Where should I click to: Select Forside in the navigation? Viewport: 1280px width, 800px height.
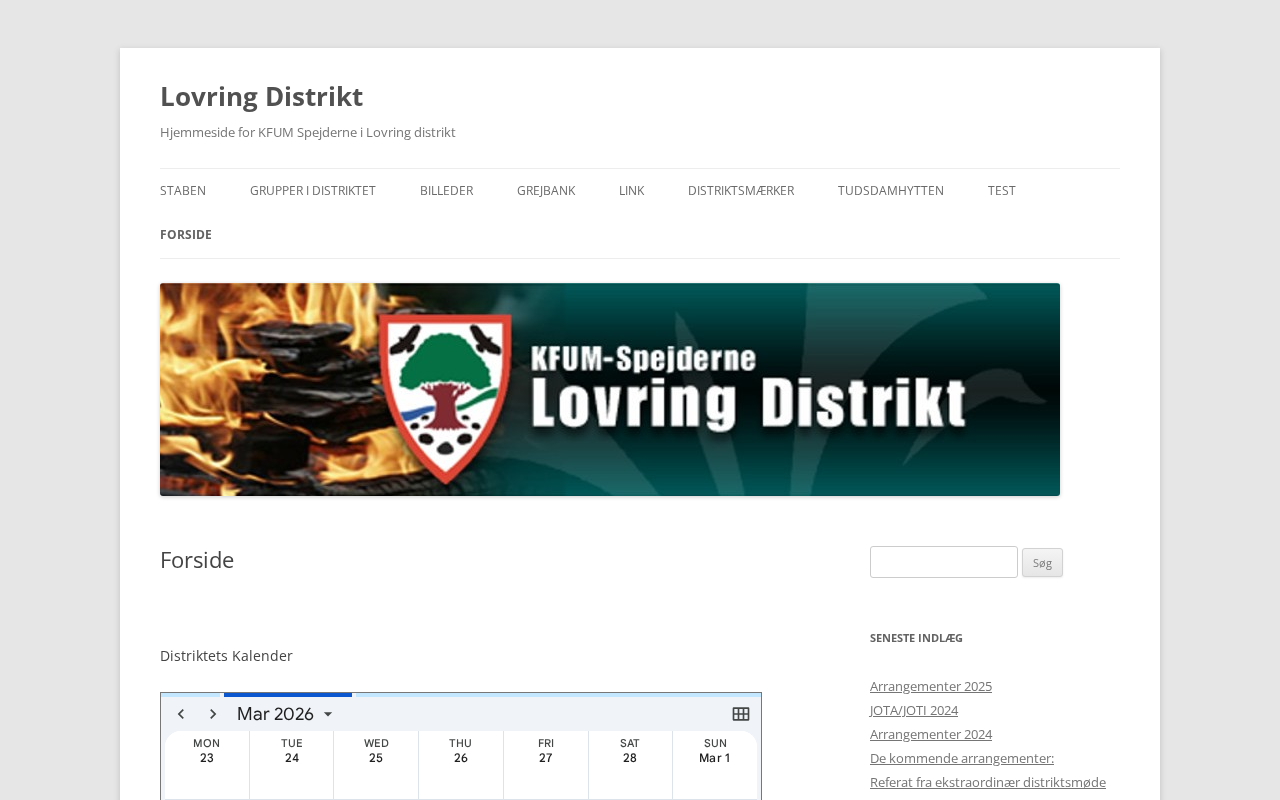click(x=186, y=235)
